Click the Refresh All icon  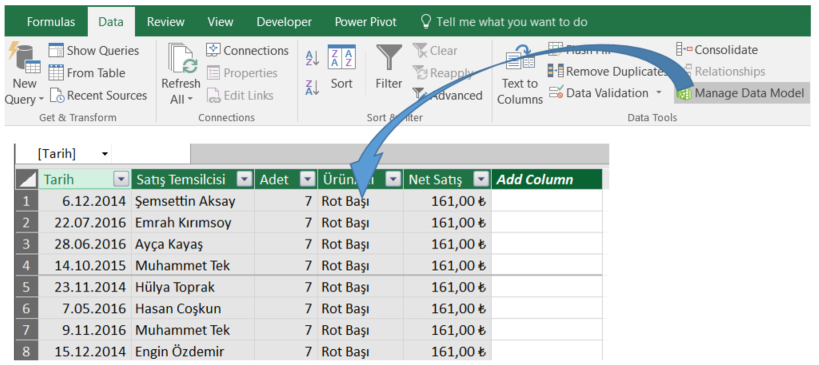(x=182, y=58)
